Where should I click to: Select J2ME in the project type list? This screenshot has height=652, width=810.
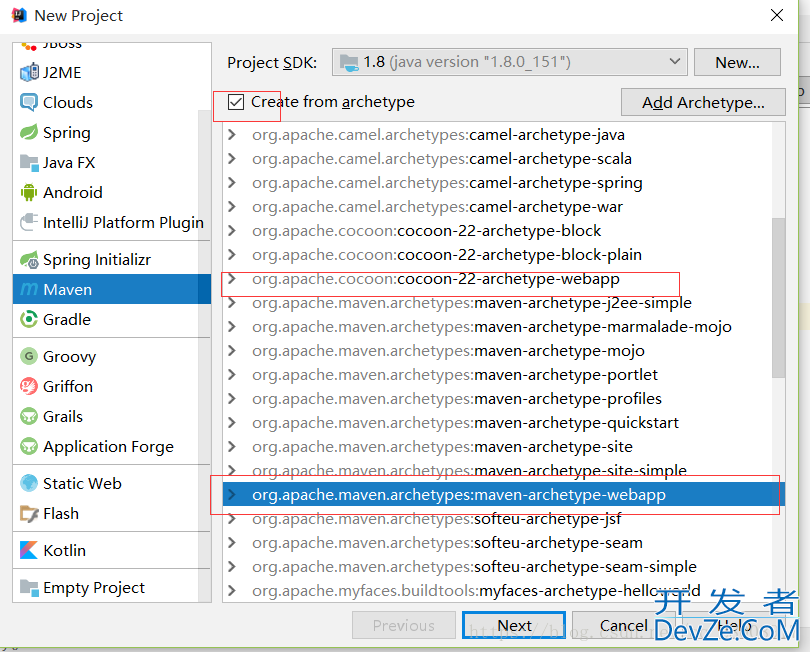[x=112, y=72]
